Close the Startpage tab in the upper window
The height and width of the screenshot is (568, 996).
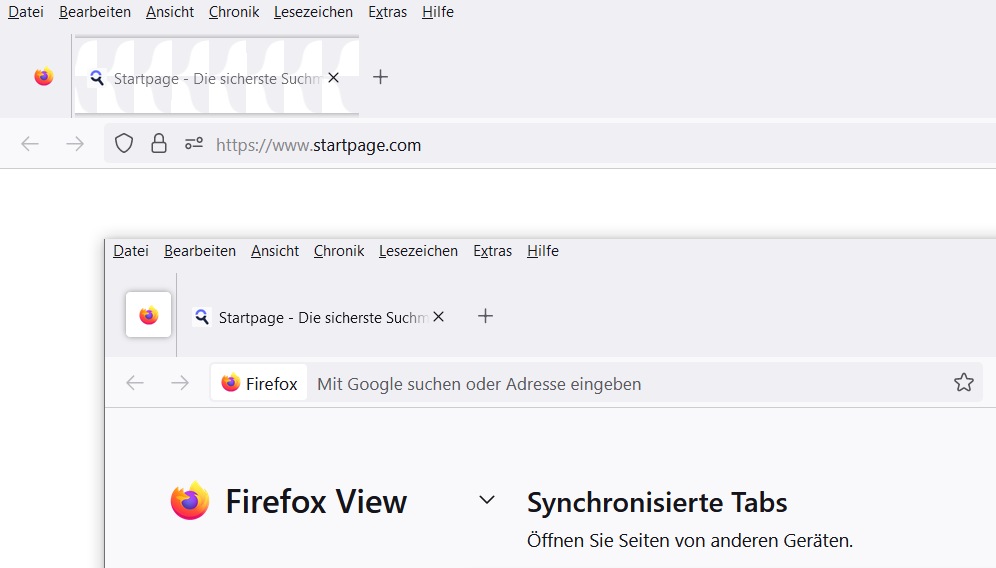(334, 77)
